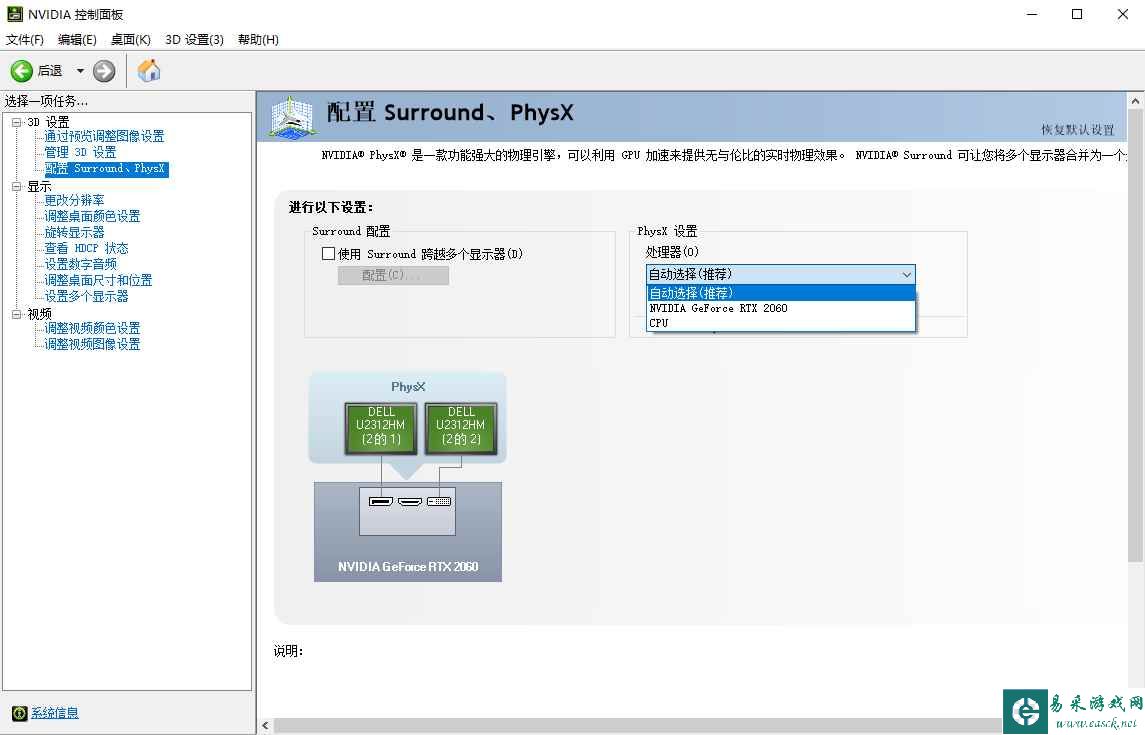
Task: Select 配置 Surround、PhysX tree item
Action: [x=106, y=169]
